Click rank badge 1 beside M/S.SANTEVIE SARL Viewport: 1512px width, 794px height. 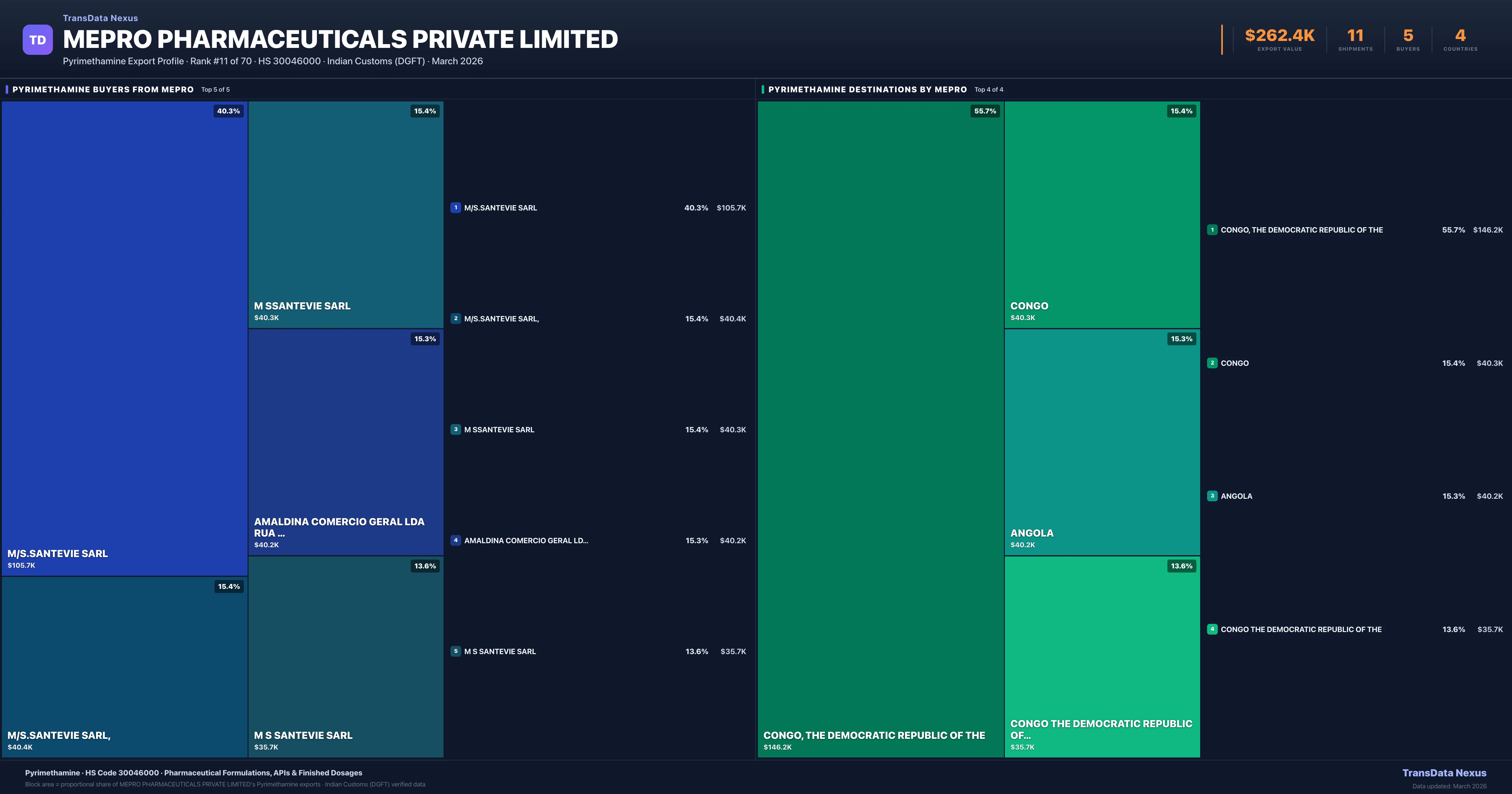click(455, 207)
